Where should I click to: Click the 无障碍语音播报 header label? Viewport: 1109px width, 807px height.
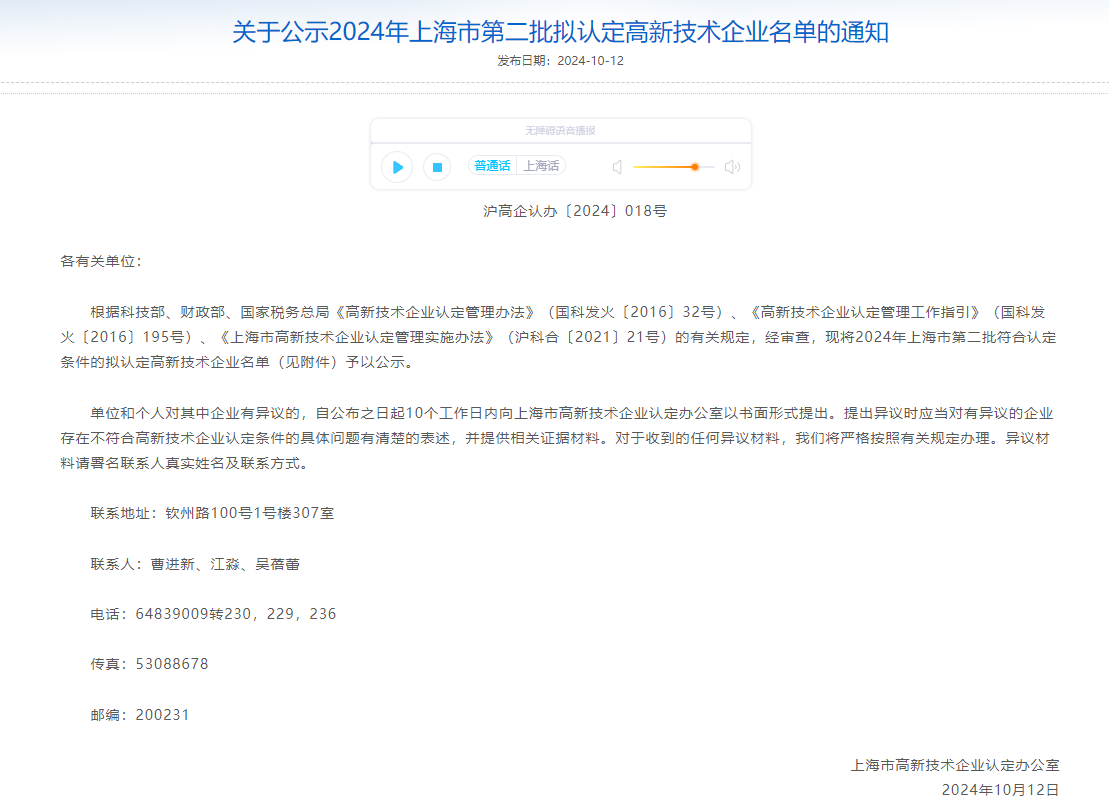pyautogui.click(x=560, y=131)
